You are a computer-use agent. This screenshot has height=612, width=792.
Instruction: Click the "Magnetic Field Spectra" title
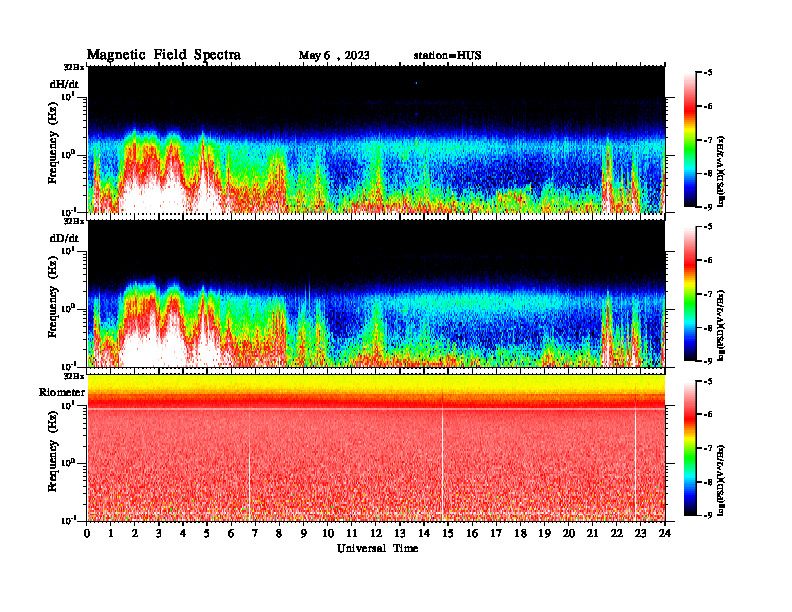pos(164,55)
